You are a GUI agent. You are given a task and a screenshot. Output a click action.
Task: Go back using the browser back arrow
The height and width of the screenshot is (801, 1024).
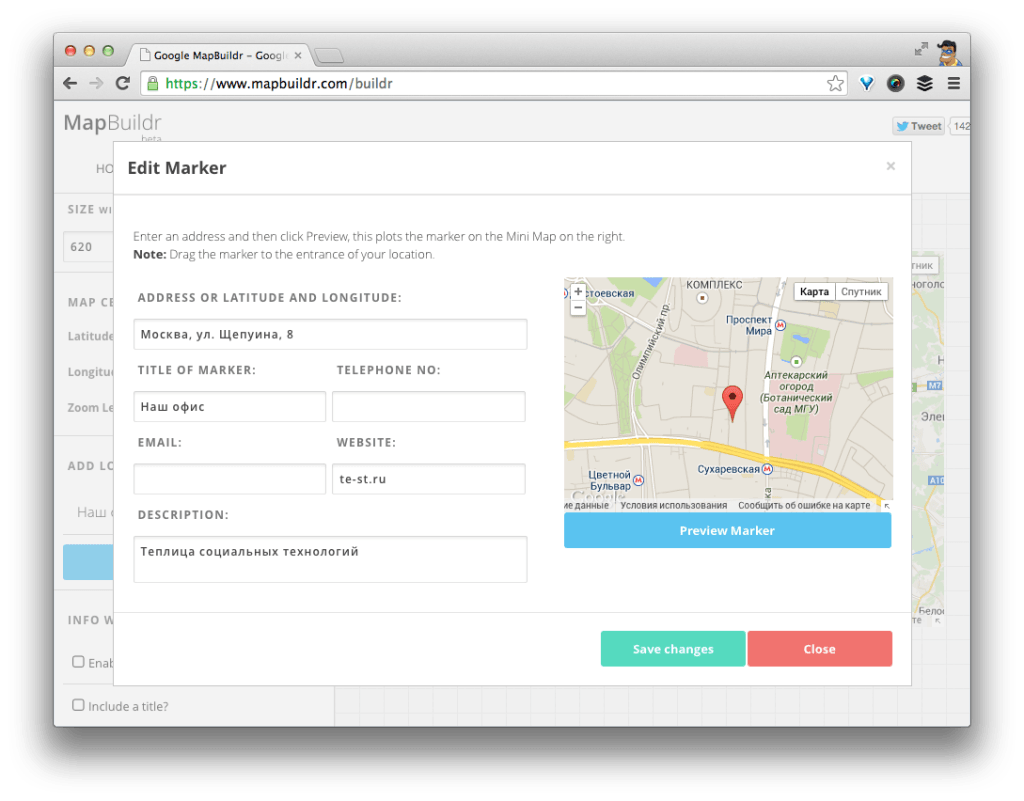point(68,83)
